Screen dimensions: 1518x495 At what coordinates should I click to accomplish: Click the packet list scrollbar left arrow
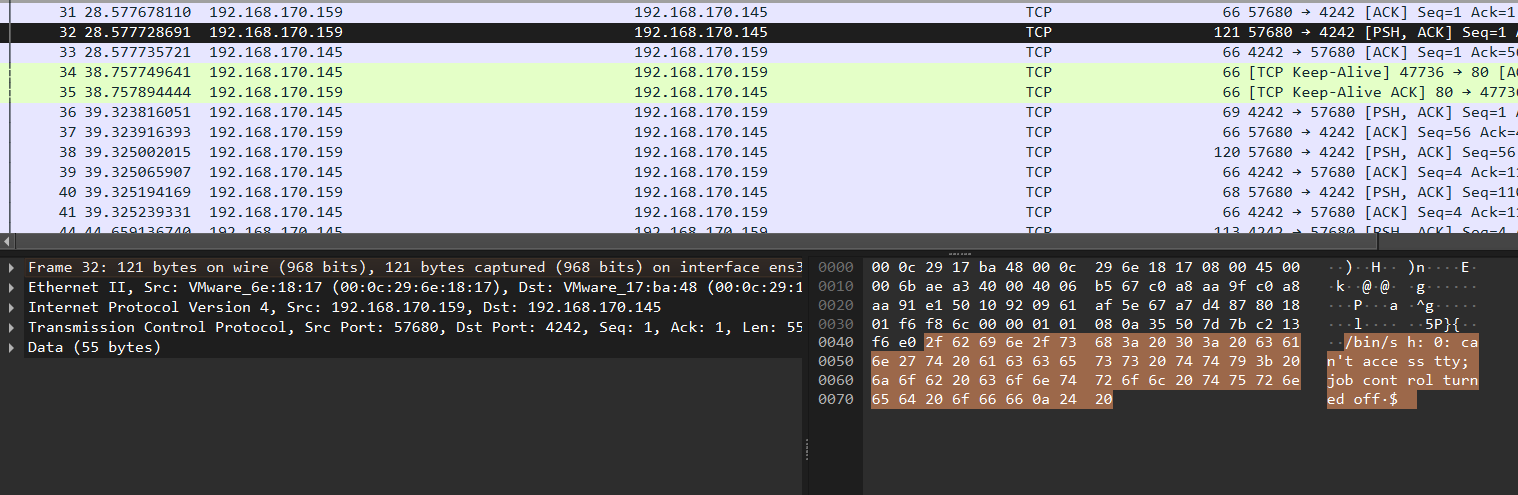(9, 241)
